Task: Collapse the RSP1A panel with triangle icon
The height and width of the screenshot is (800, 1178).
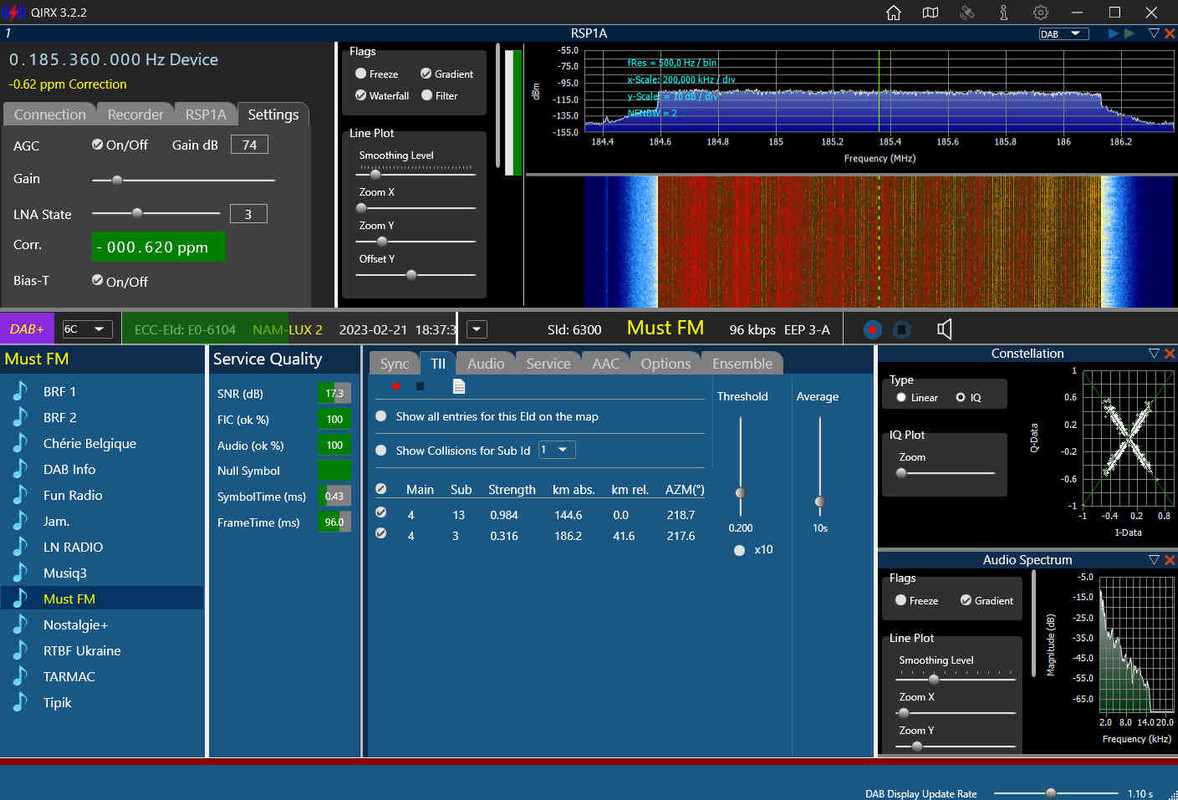Action: coord(1154,34)
